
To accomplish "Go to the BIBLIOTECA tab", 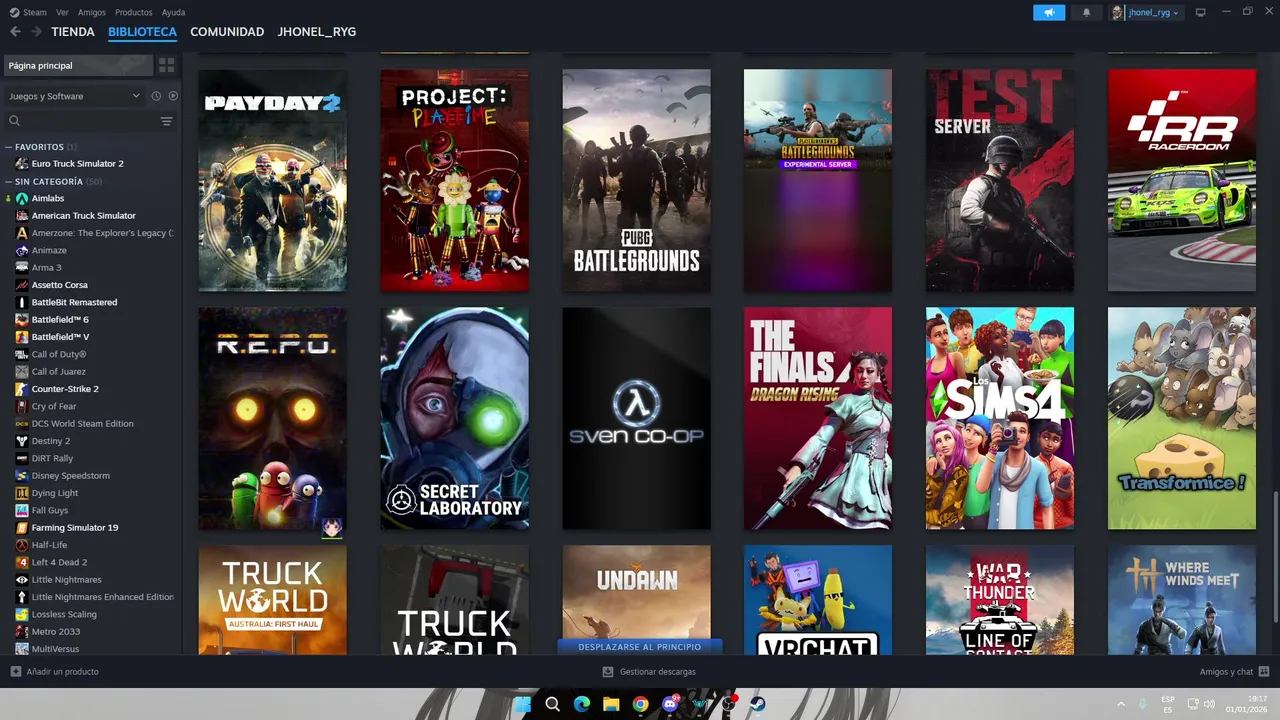I will click(x=142, y=32).
